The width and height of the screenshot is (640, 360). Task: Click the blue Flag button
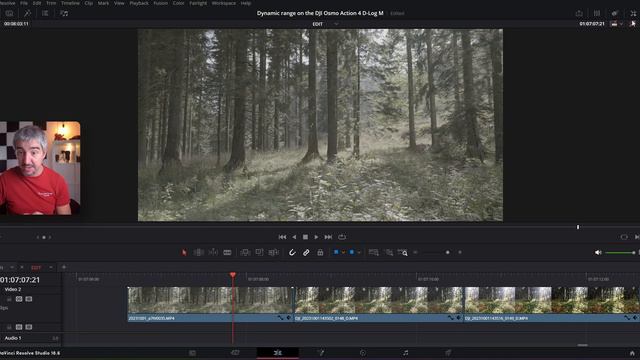336,252
